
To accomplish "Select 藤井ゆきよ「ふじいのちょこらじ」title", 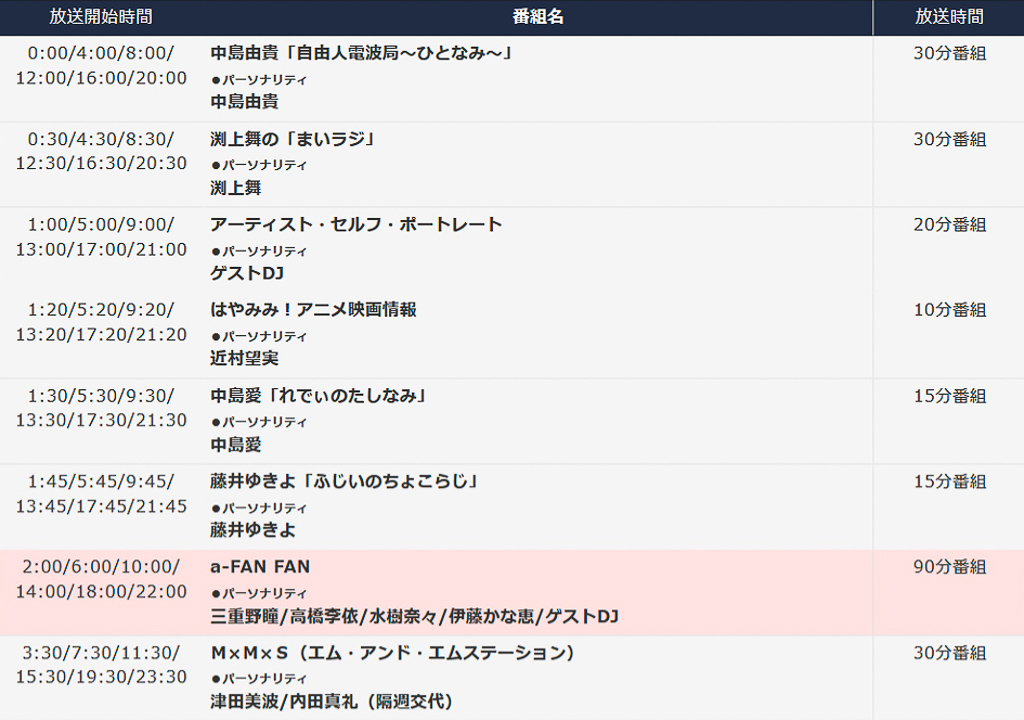I will 344,482.
